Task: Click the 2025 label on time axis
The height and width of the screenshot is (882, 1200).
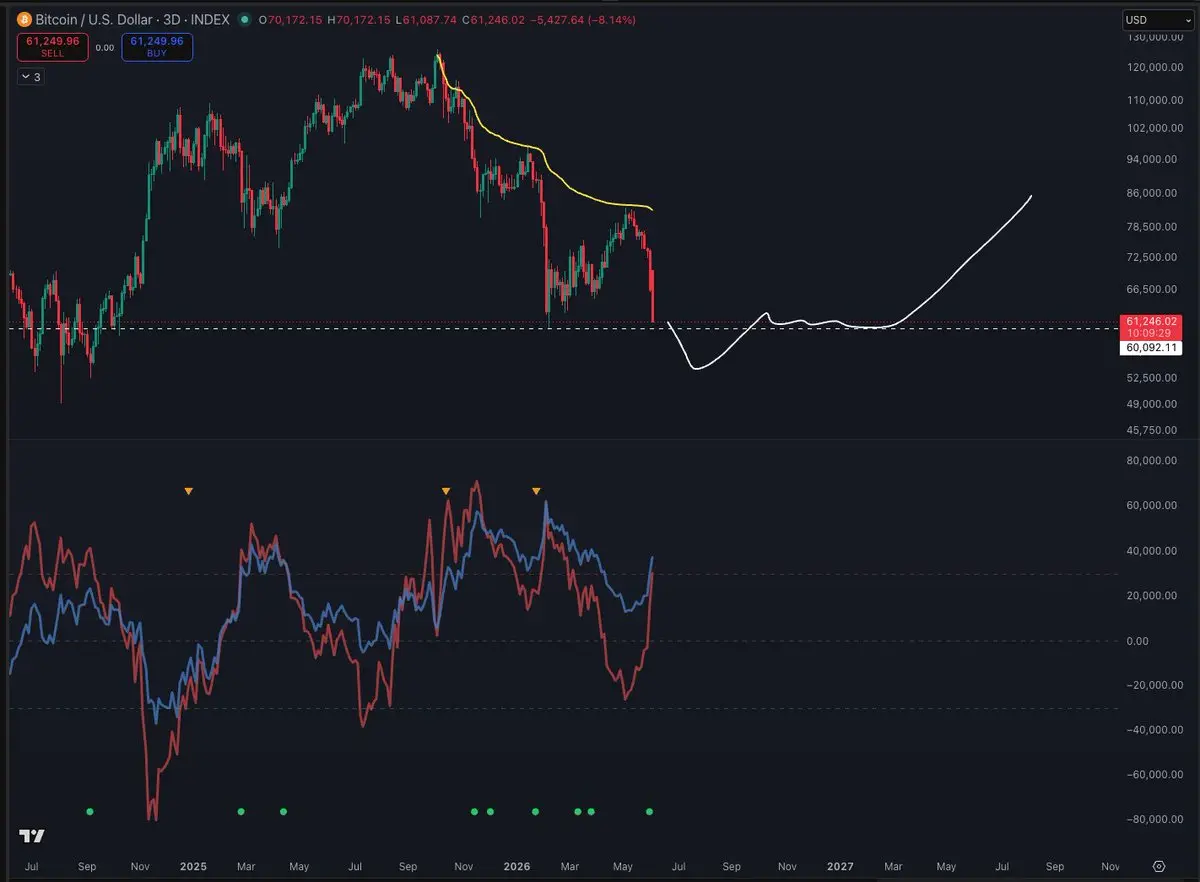Action: (x=193, y=866)
